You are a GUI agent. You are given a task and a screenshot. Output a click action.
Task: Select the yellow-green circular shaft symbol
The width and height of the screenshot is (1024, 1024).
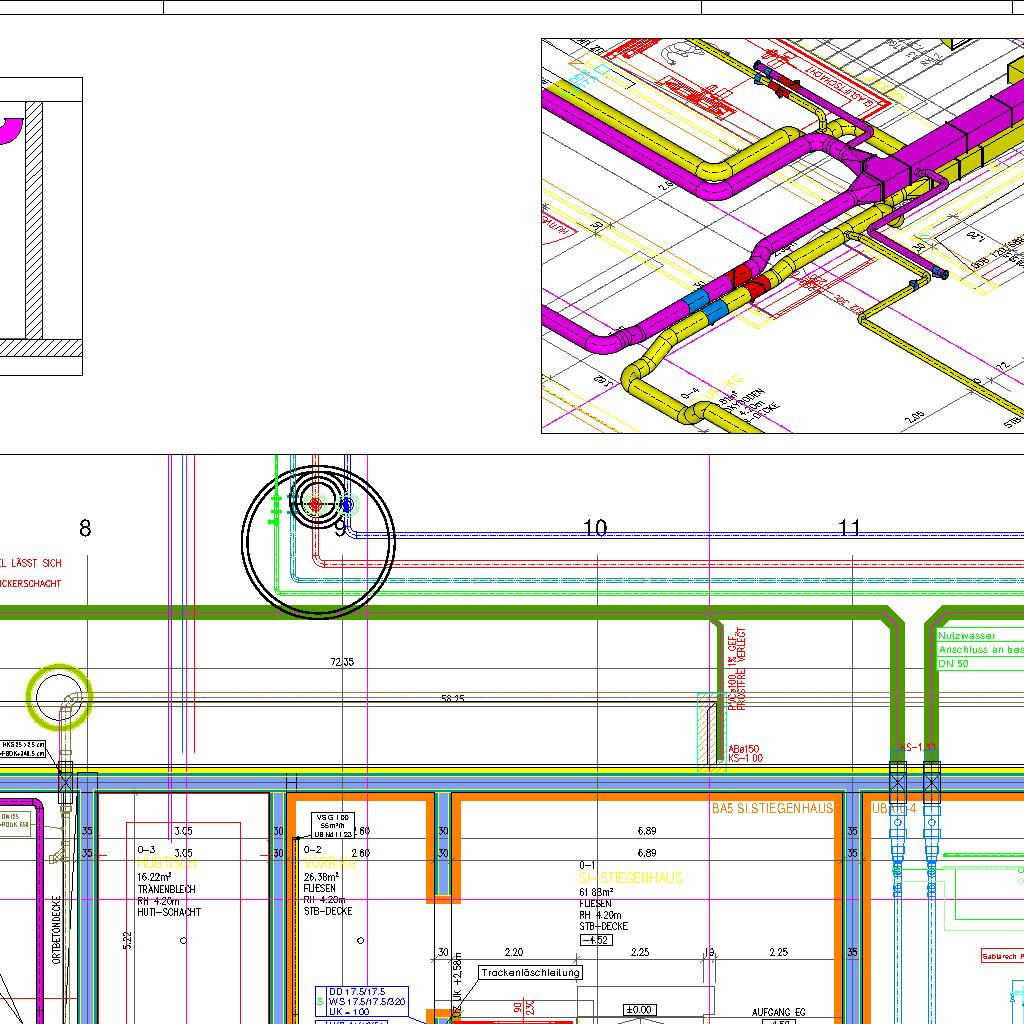(x=59, y=696)
